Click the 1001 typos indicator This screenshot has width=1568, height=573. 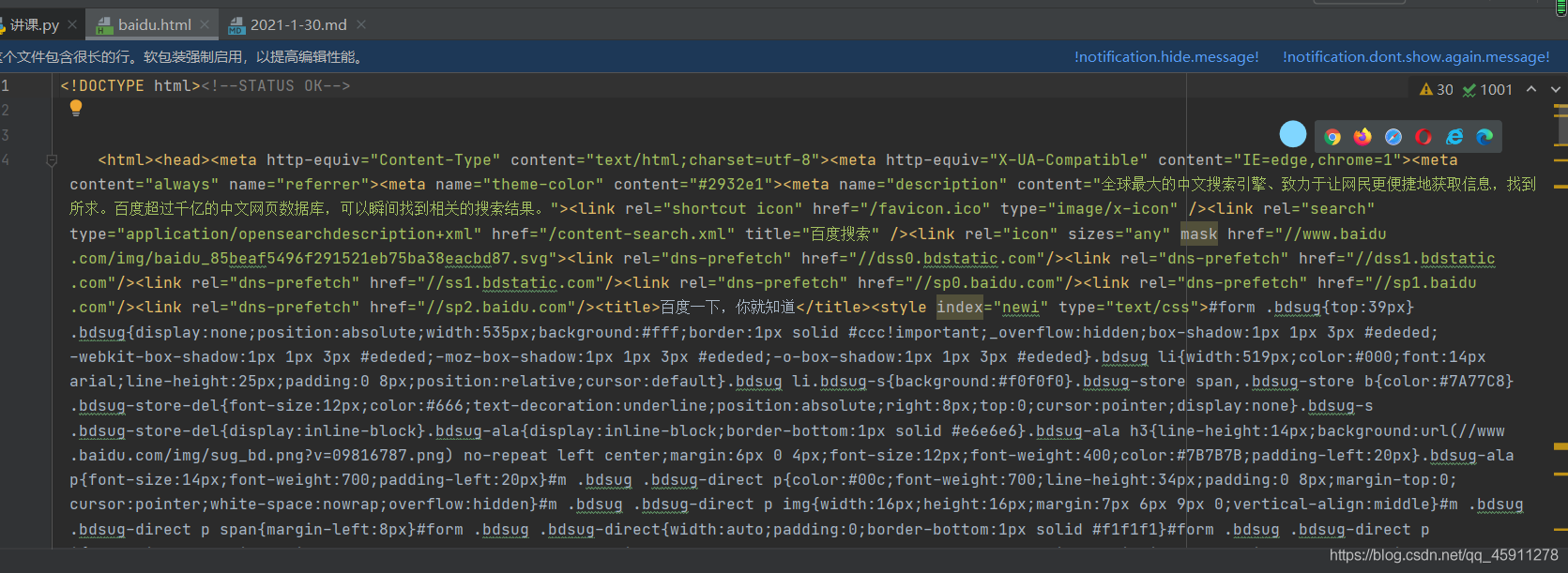coord(1487,89)
